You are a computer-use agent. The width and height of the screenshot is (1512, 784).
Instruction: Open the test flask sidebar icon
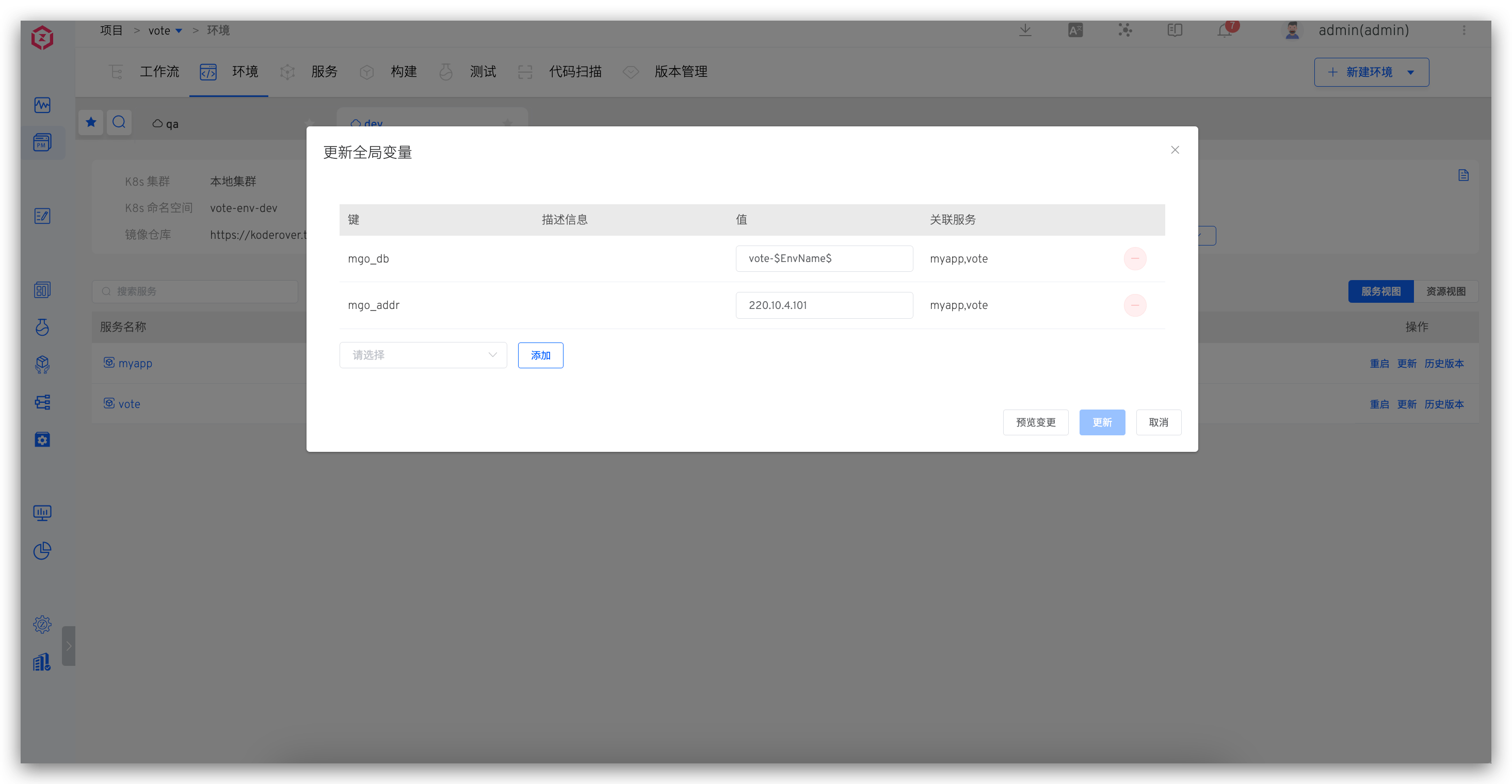[42, 327]
